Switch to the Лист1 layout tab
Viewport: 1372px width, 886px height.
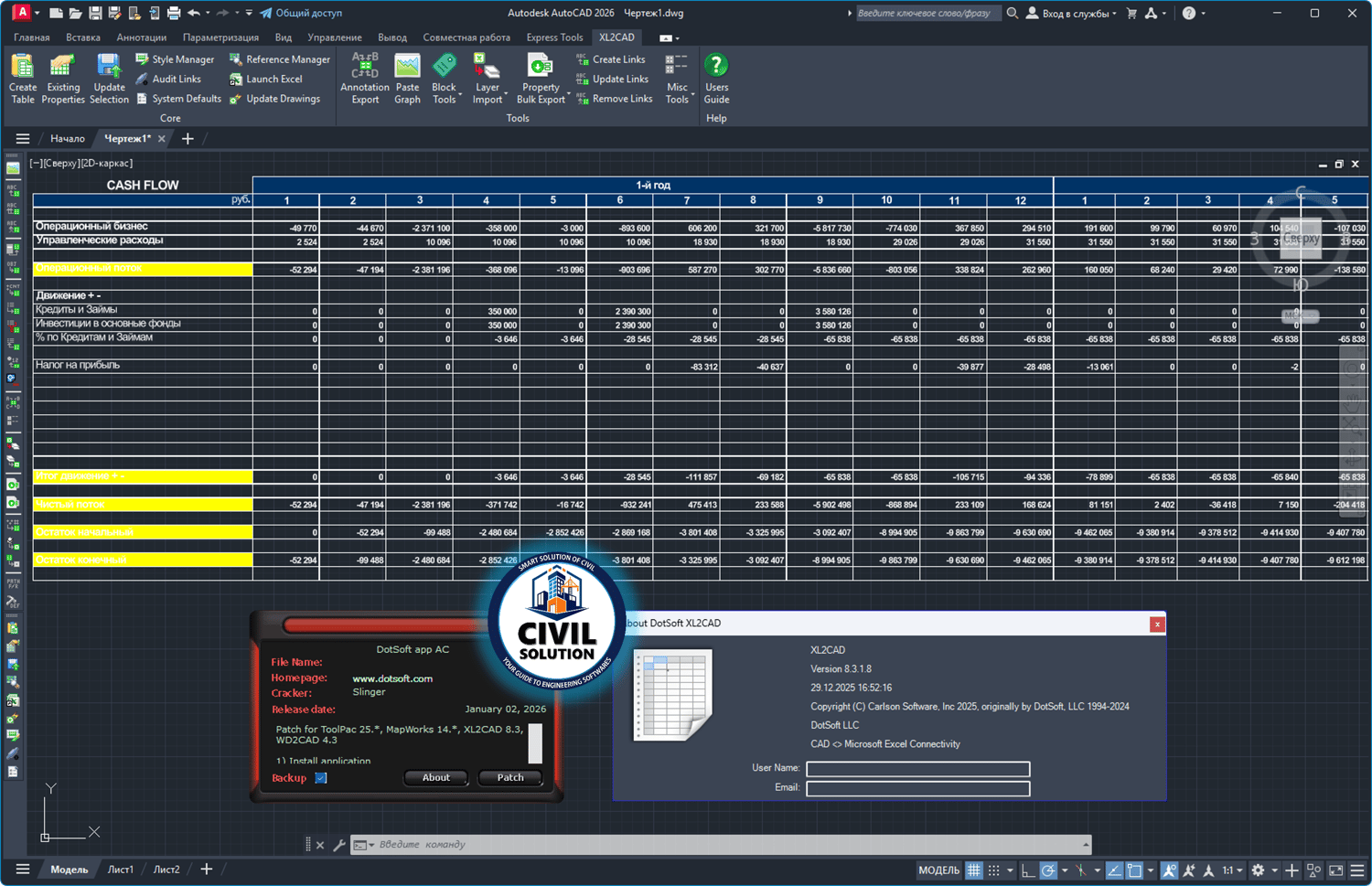121,870
